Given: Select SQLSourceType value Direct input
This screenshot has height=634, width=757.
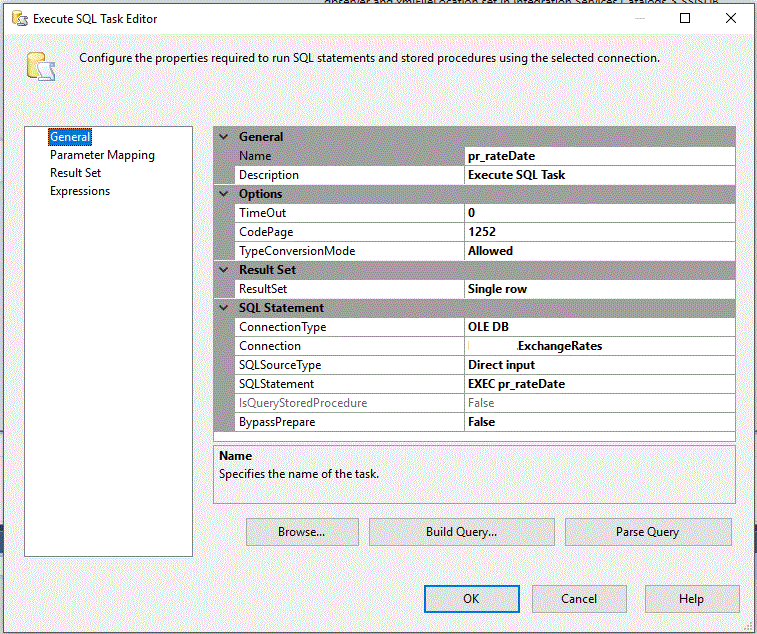Looking at the screenshot, I should click(x=600, y=365).
